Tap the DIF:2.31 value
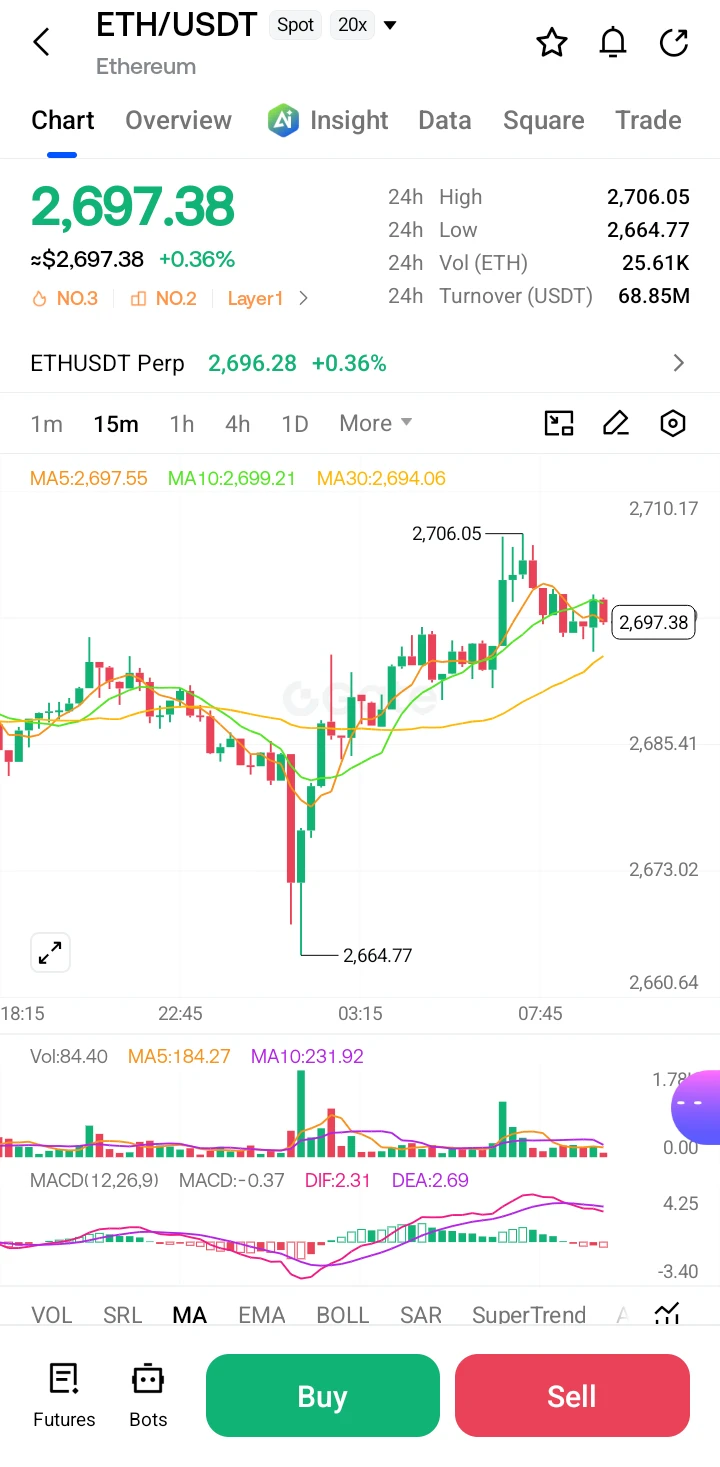Screen dimensions: 720x1467 point(337,1180)
